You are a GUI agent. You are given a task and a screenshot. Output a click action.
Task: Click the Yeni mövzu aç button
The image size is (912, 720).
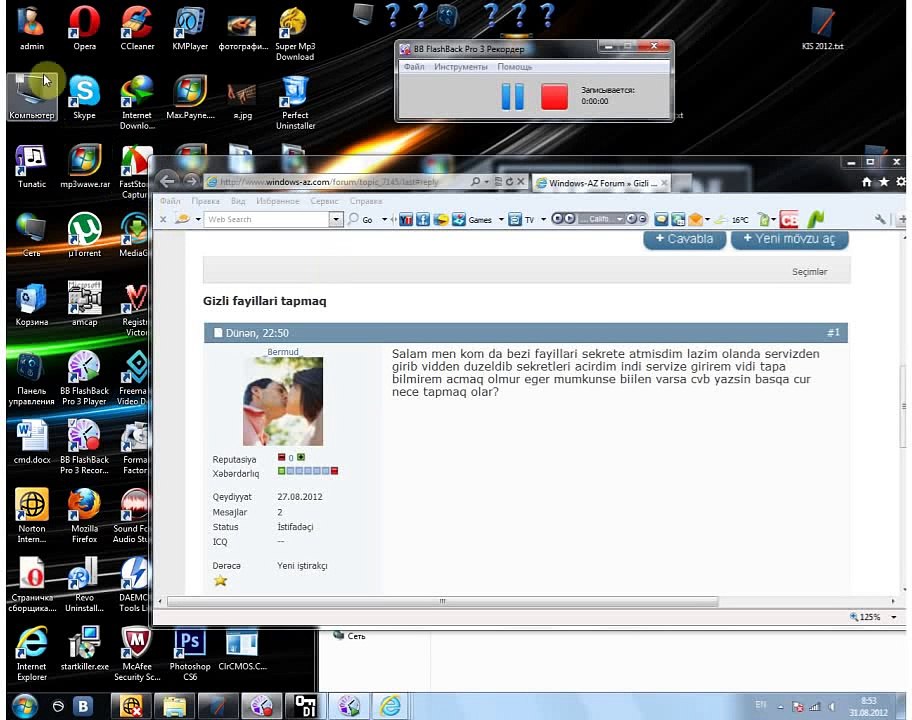pos(789,239)
